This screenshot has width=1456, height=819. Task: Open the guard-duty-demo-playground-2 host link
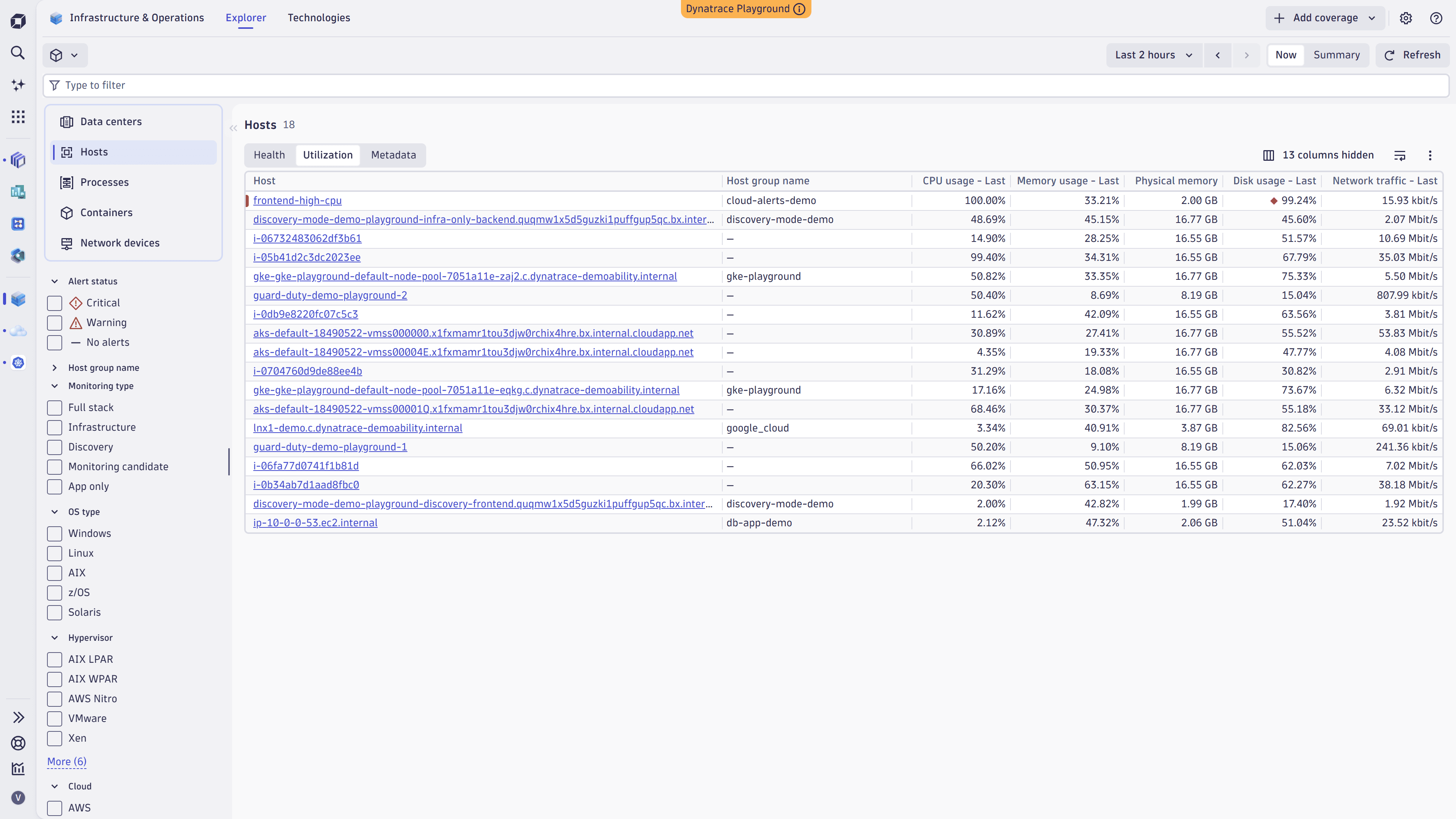[330, 296]
